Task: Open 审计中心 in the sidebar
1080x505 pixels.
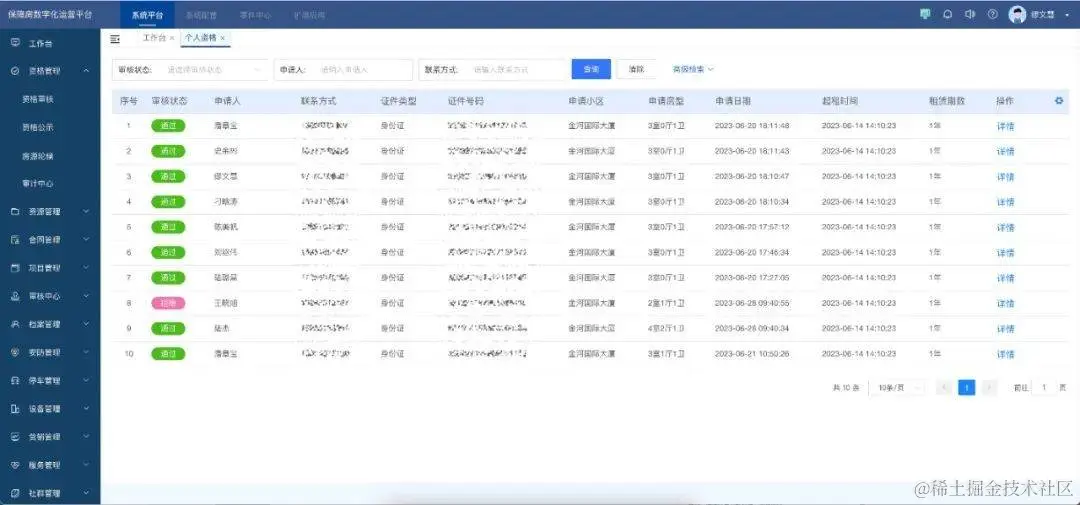Action: (x=38, y=184)
